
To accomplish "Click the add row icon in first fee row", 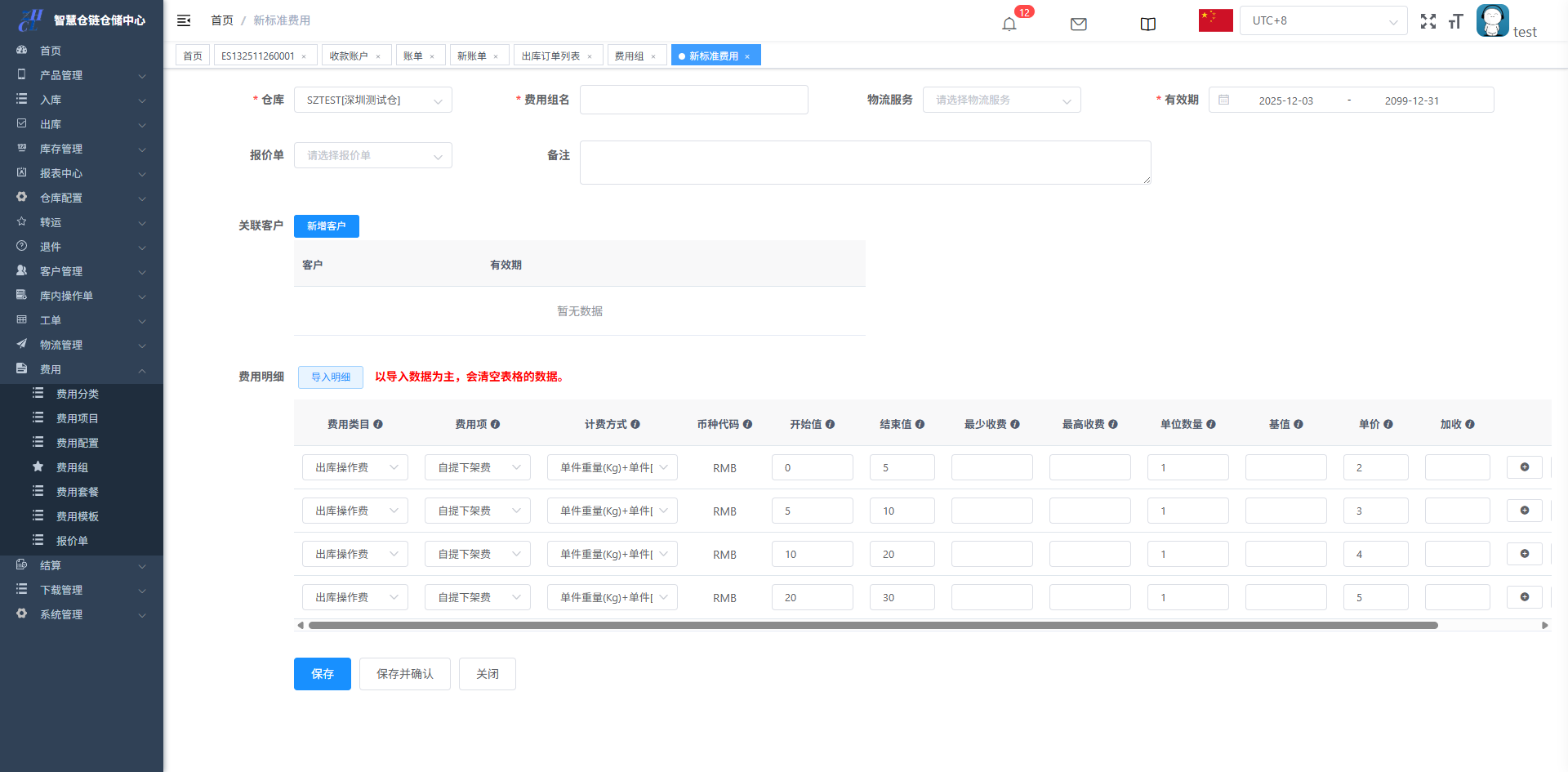I will (x=1524, y=467).
